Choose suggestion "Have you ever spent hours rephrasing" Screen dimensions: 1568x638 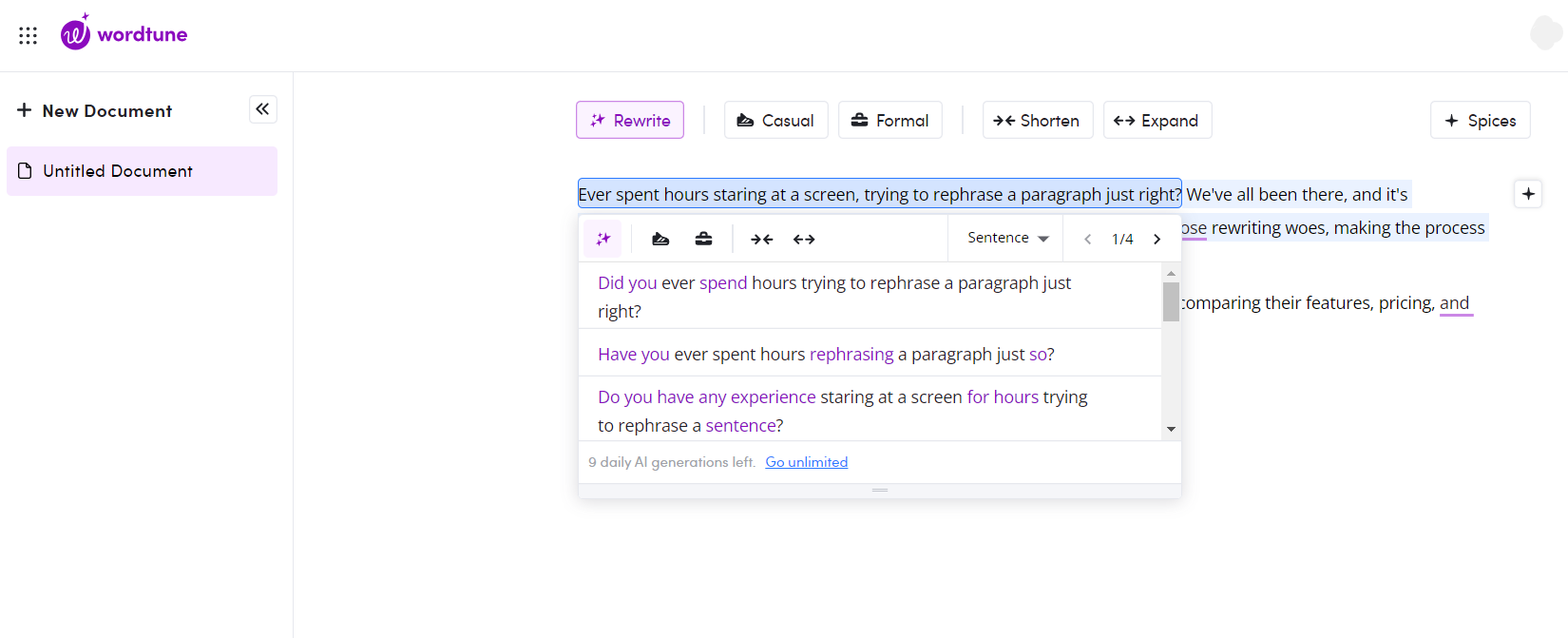click(825, 354)
